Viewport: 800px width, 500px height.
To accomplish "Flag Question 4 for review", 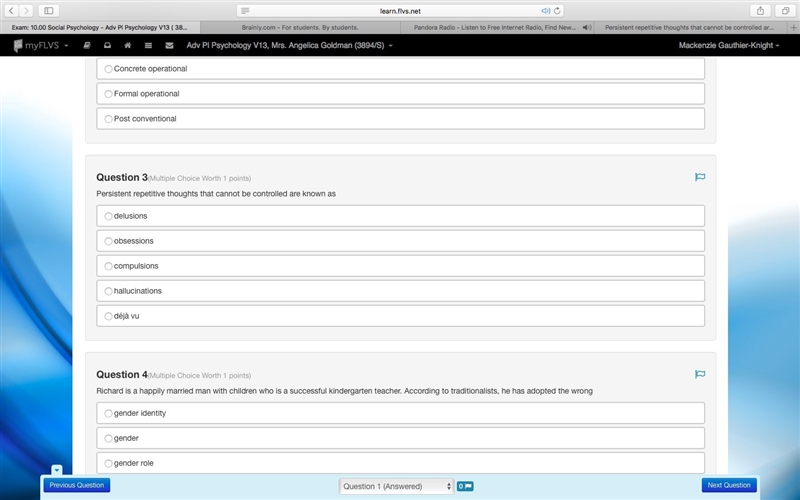I will coord(700,374).
